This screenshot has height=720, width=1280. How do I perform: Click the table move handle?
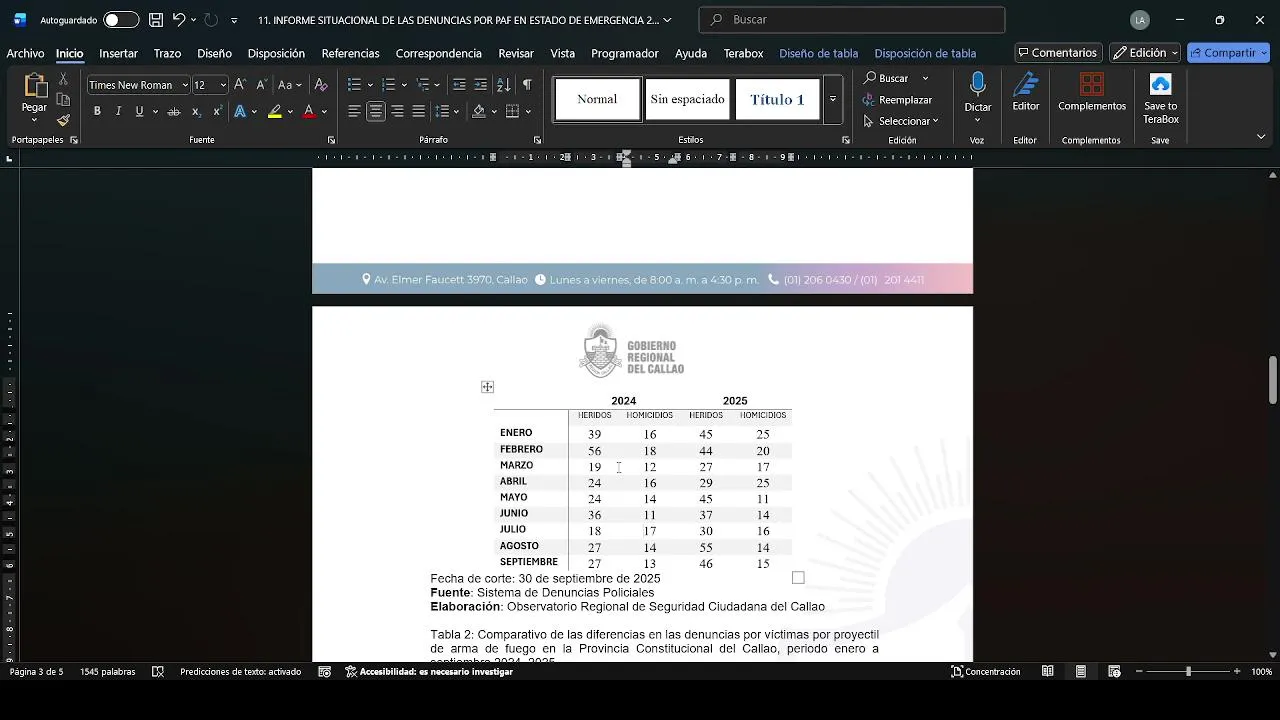[x=487, y=387]
